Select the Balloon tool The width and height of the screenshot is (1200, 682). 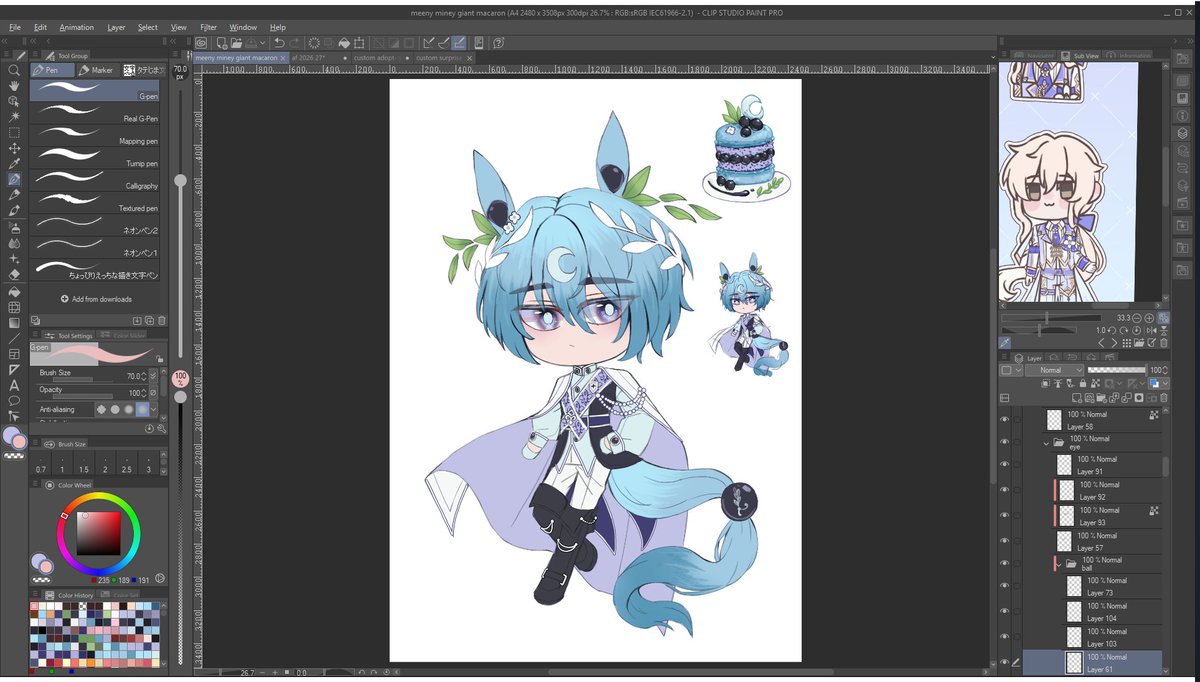14,400
